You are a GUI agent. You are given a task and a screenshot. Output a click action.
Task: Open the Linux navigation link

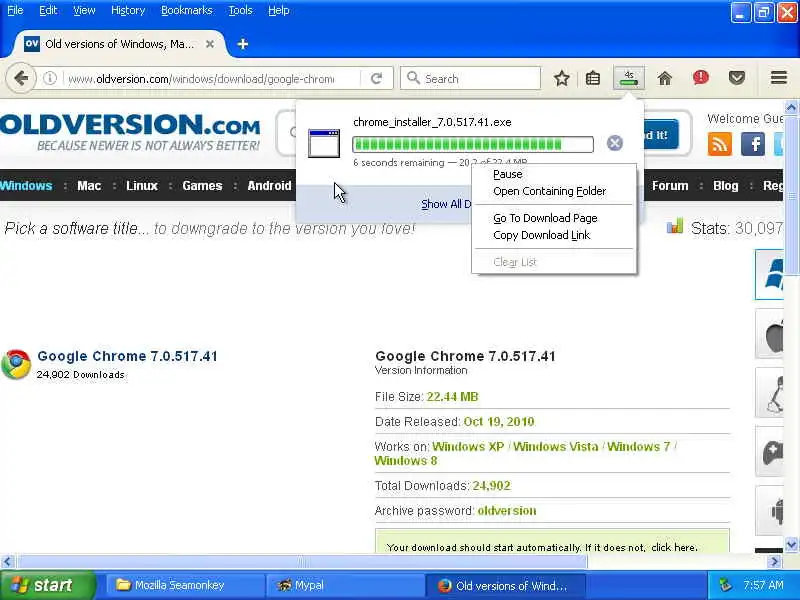pos(142,186)
